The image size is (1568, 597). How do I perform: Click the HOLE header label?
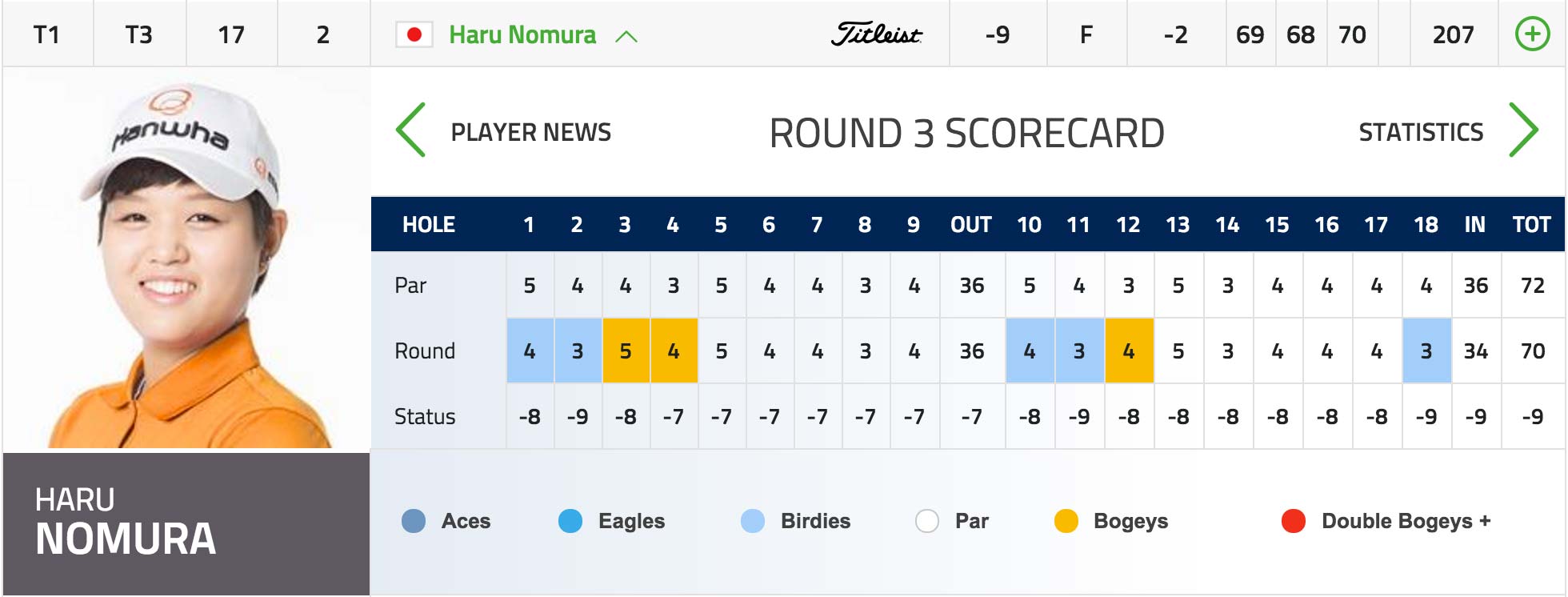(429, 224)
